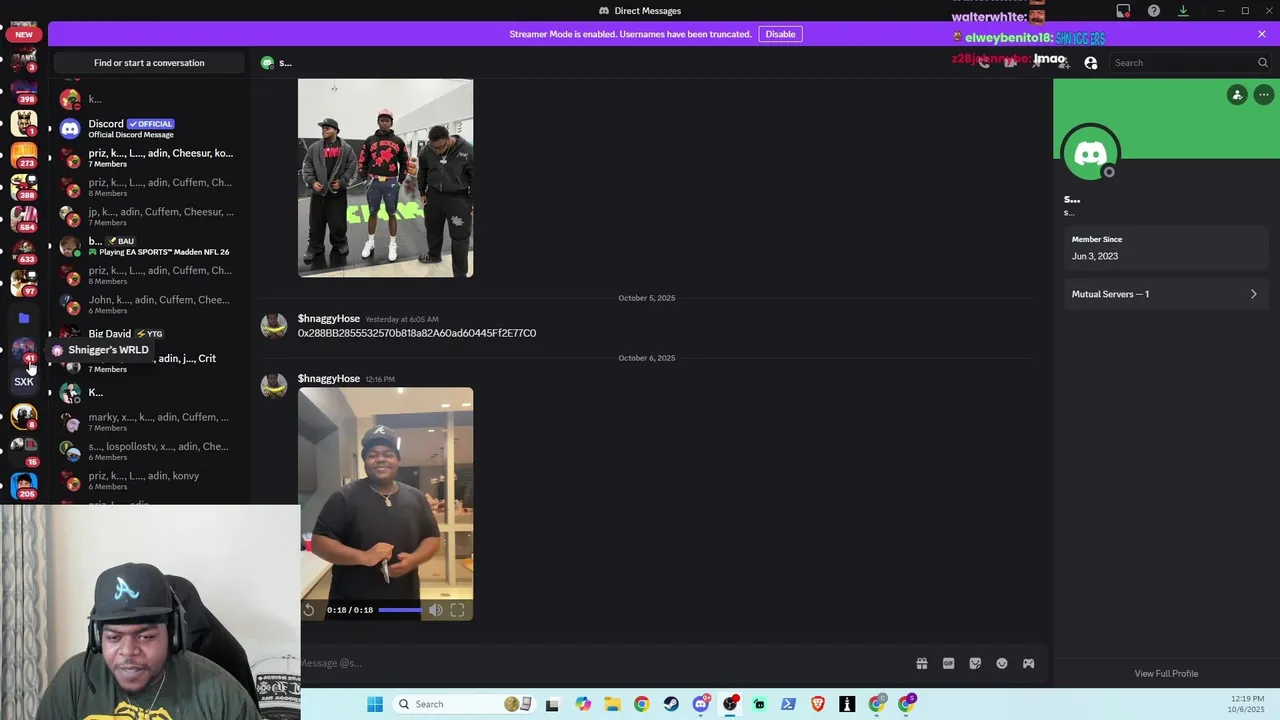This screenshot has width=1280, height=720.
Task: Click the 0x288BB285... address message text
Action: 417,333
